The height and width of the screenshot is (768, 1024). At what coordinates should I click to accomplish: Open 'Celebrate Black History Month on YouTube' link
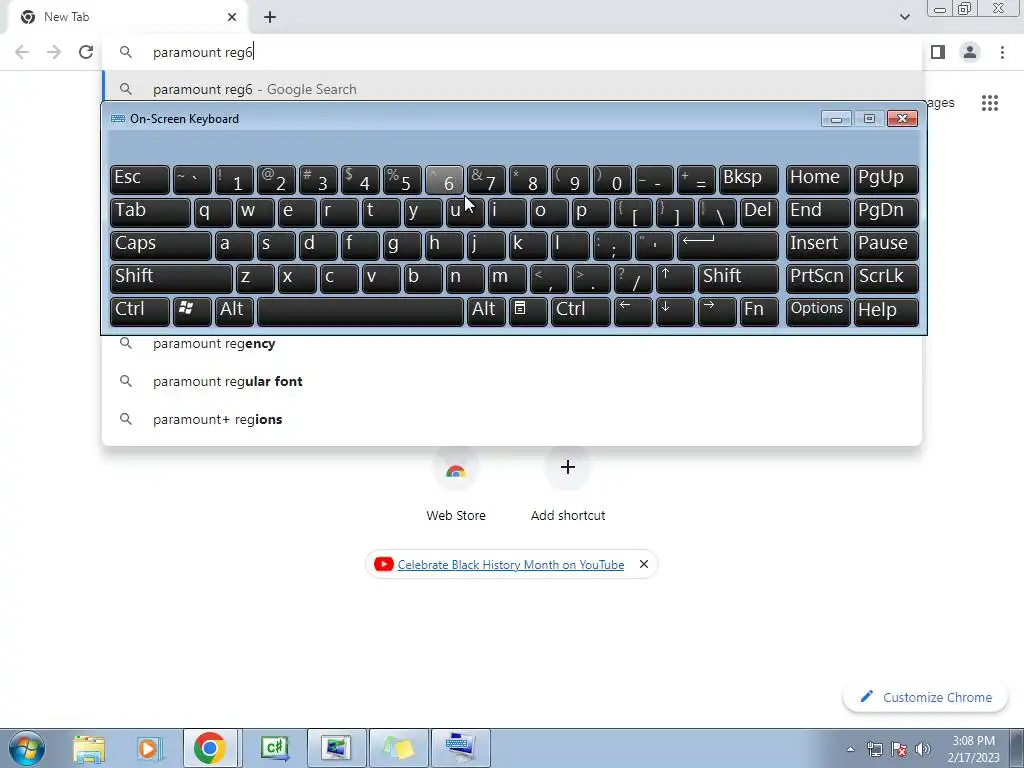511,565
